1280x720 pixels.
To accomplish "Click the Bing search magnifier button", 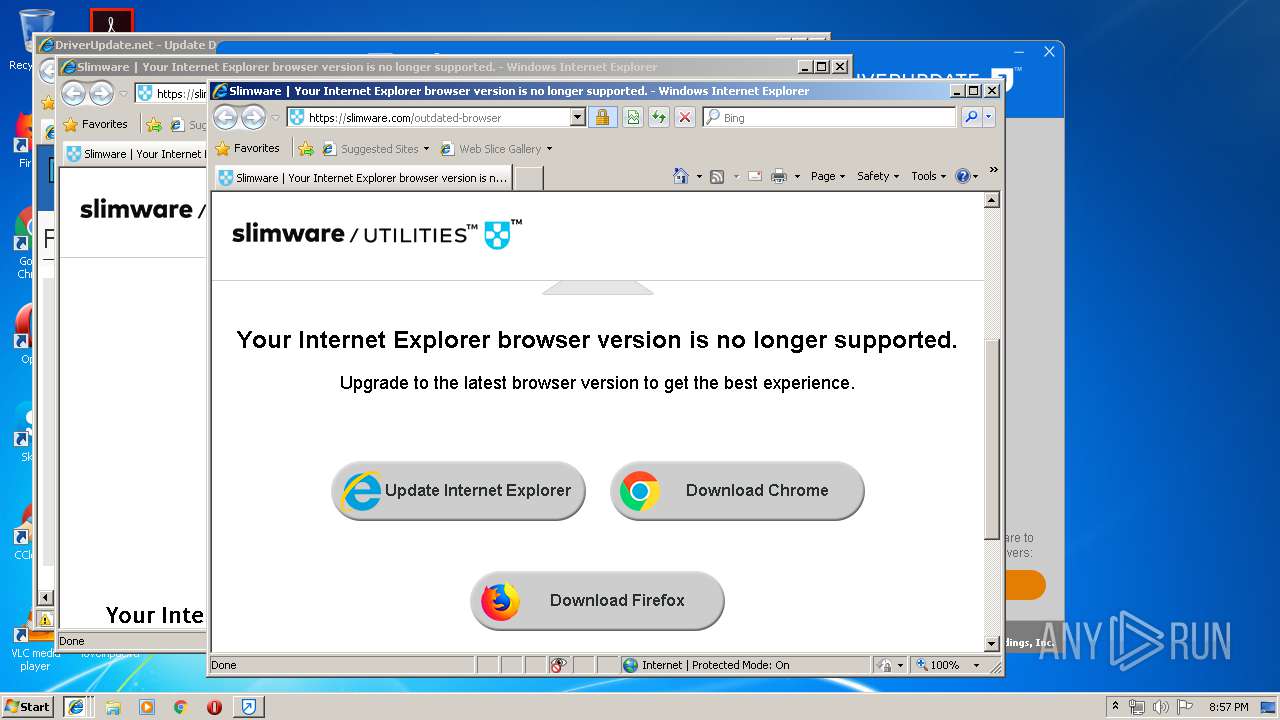I will [970, 117].
